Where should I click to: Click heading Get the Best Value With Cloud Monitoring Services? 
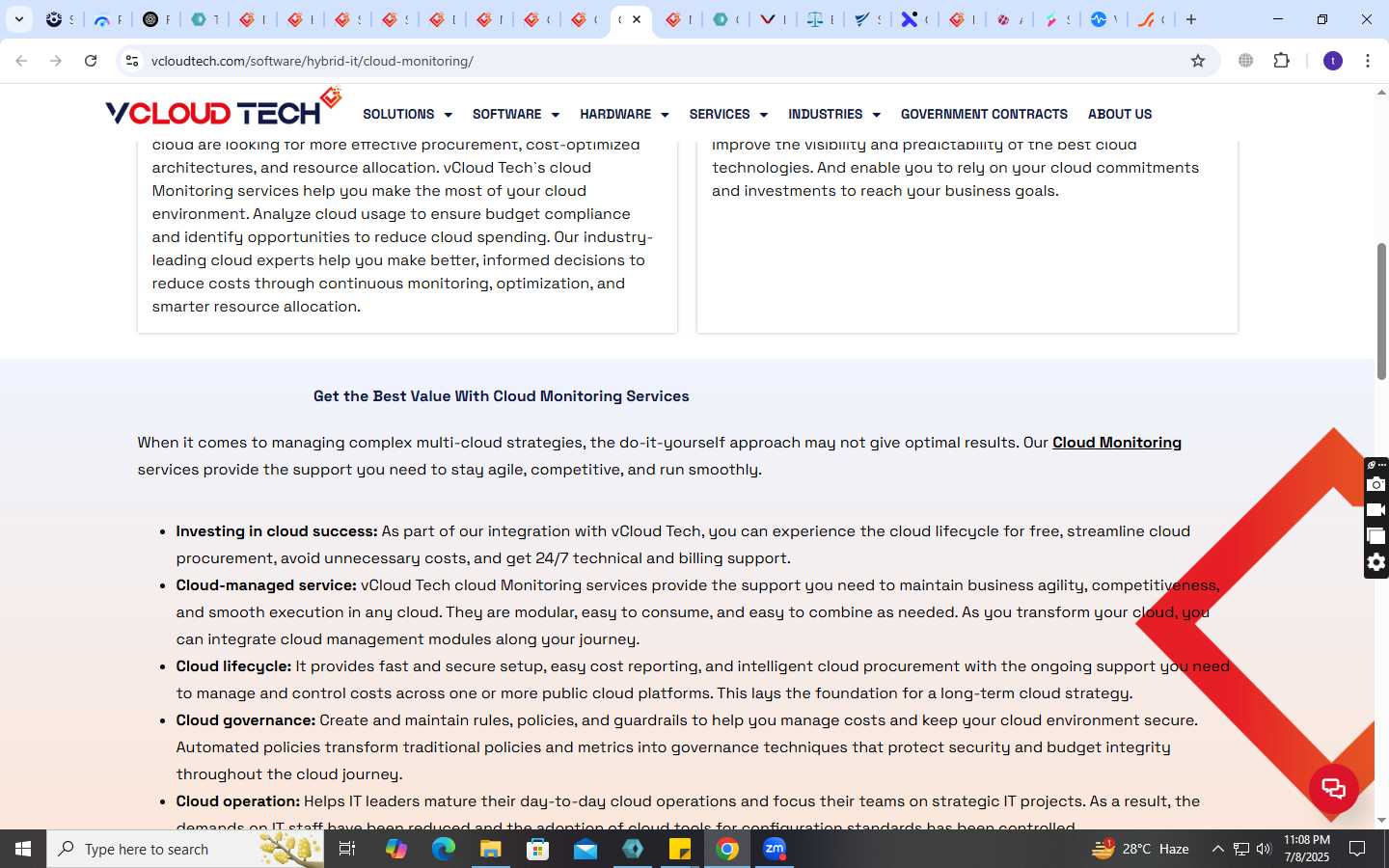pyautogui.click(x=501, y=396)
